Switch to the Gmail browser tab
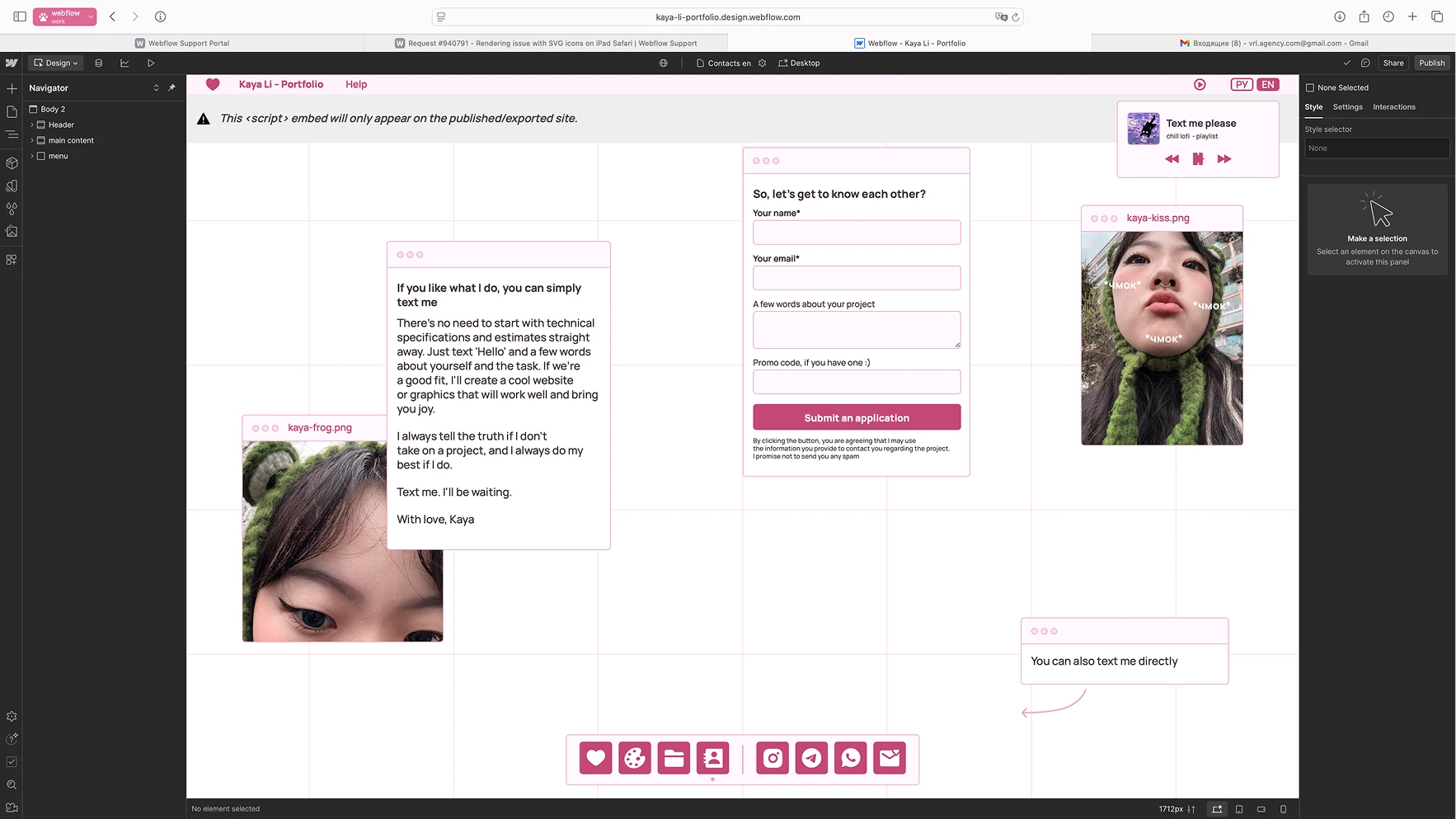Image resolution: width=1456 pixels, height=819 pixels. pos(1274,43)
